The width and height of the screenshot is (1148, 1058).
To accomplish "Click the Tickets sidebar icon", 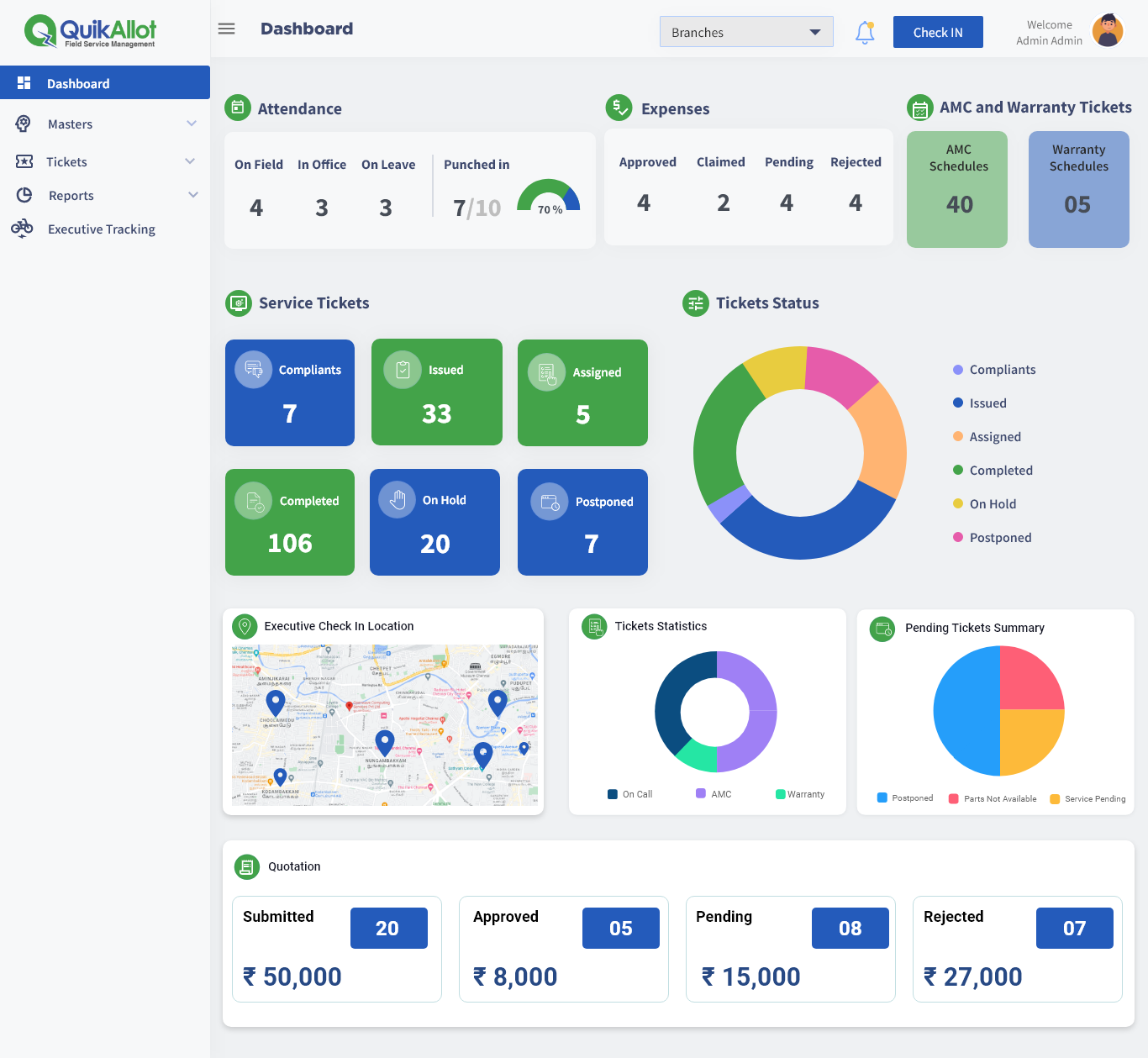I will (x=23, y=161).
